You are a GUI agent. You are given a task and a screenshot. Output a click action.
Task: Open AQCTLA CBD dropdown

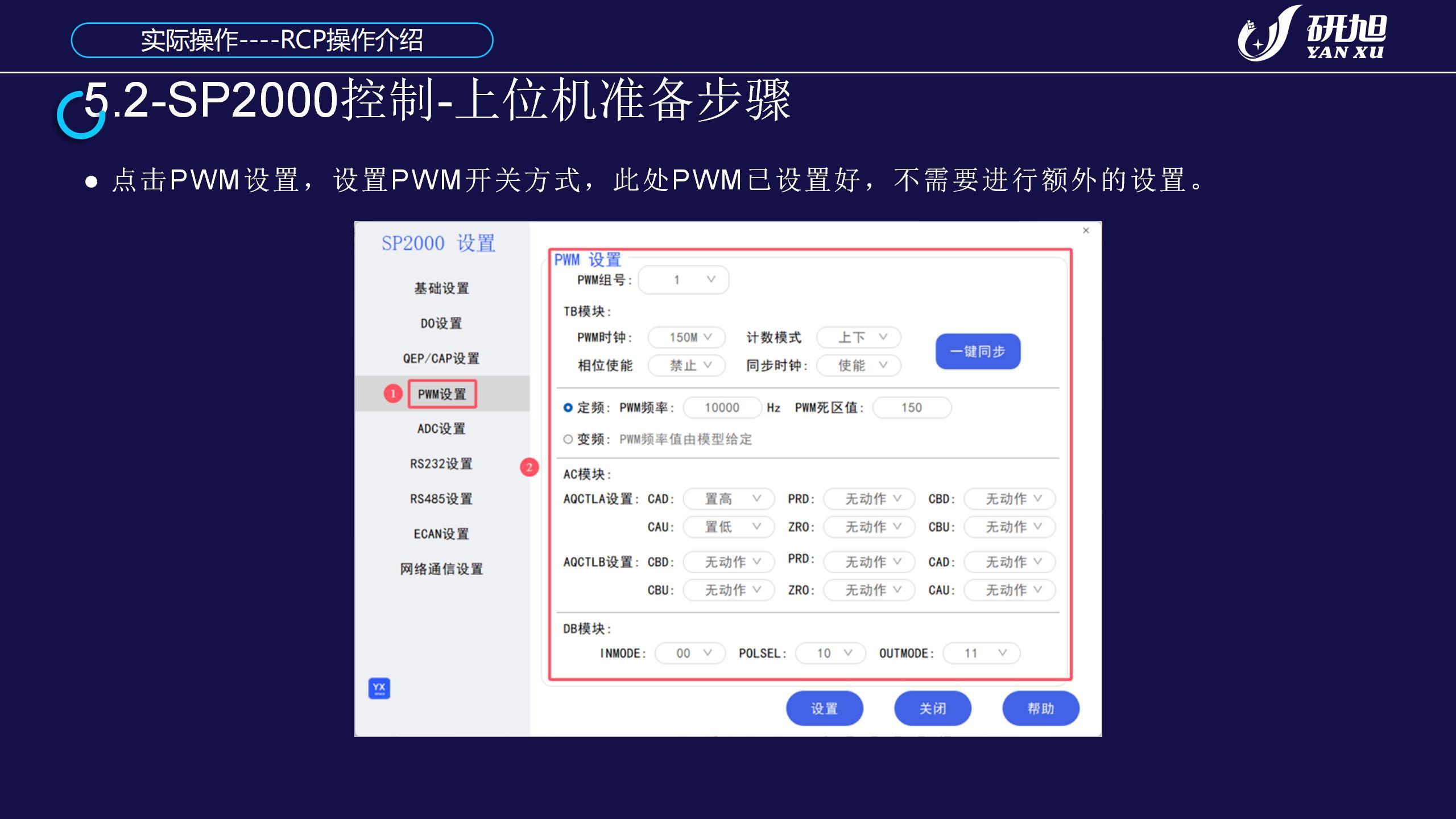(1010, 499)
